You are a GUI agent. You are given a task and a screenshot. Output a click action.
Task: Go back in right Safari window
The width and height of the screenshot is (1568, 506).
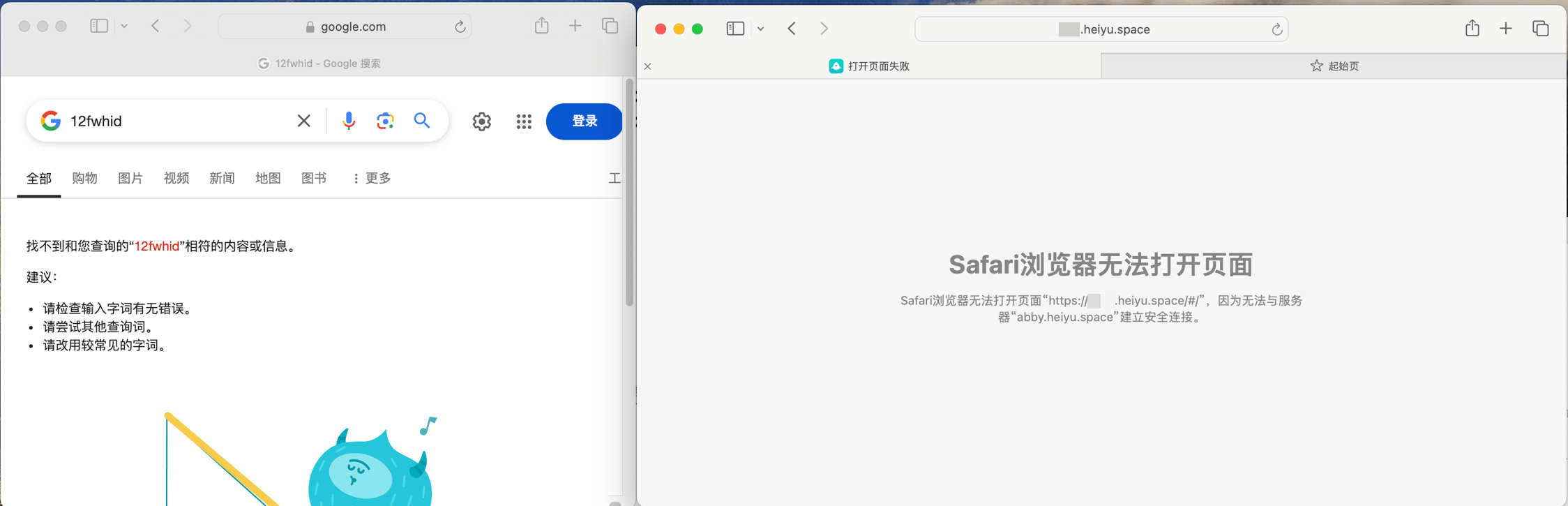tap(792, 29)
